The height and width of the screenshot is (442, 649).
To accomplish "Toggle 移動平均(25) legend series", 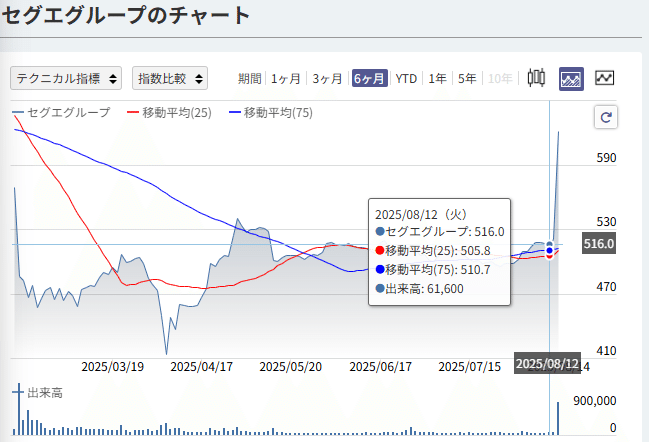I will click(x=169, y=113).
